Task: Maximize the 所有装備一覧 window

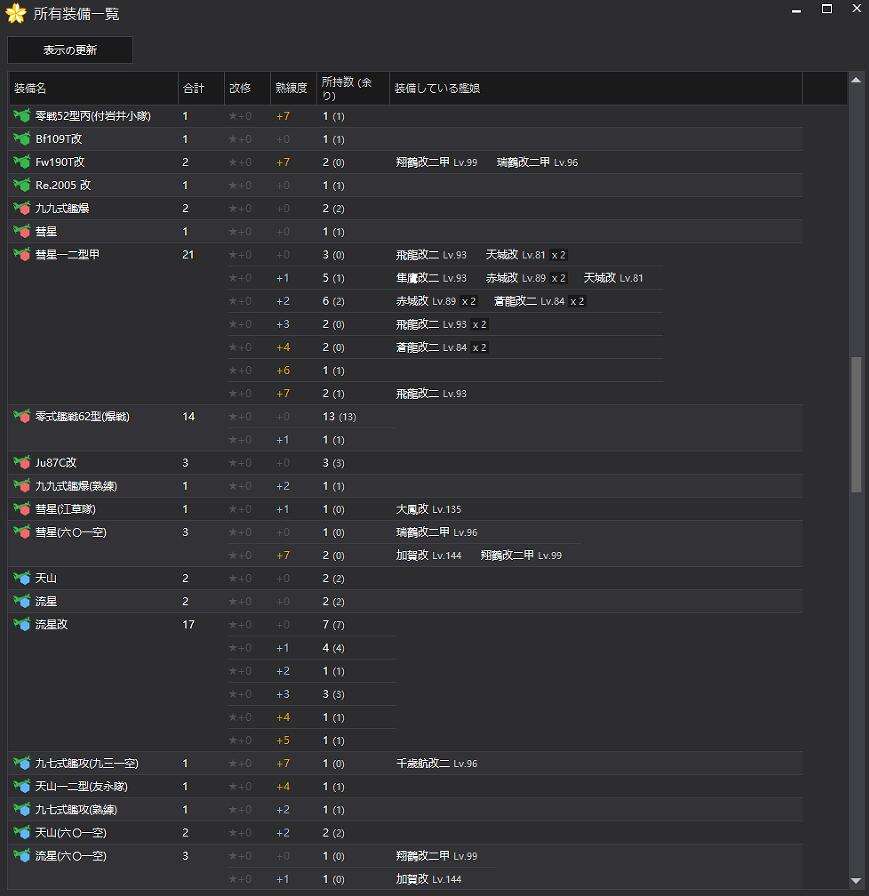Action: pos(827,9)
